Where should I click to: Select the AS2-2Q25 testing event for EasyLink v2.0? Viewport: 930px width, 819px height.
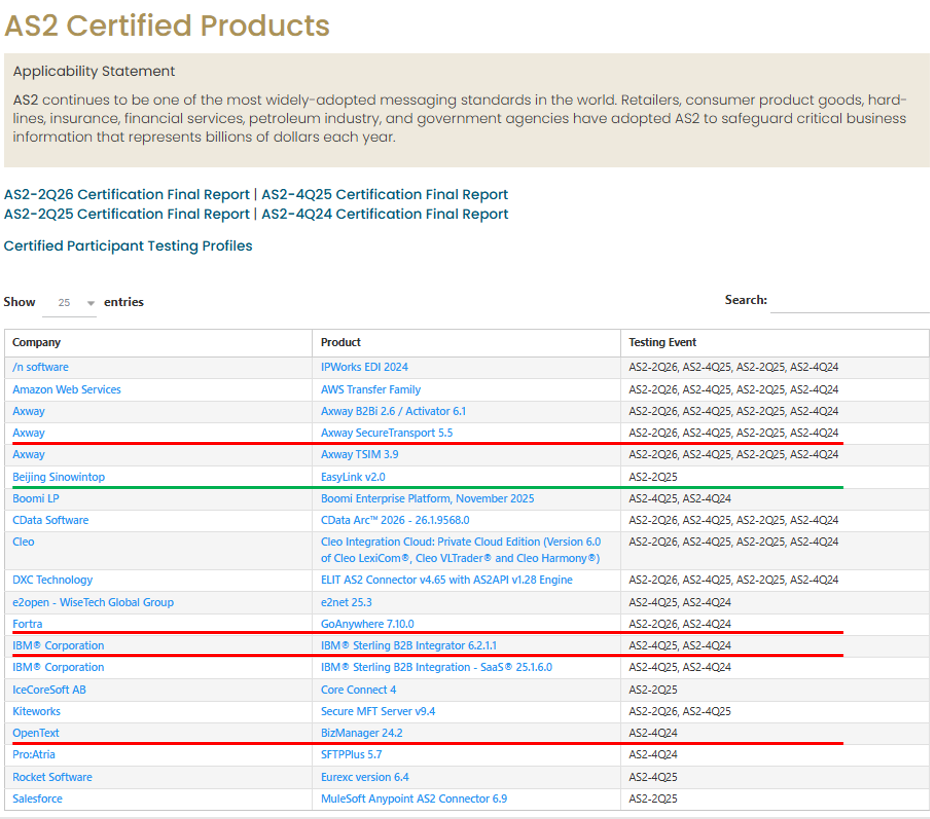pos(653,477)
